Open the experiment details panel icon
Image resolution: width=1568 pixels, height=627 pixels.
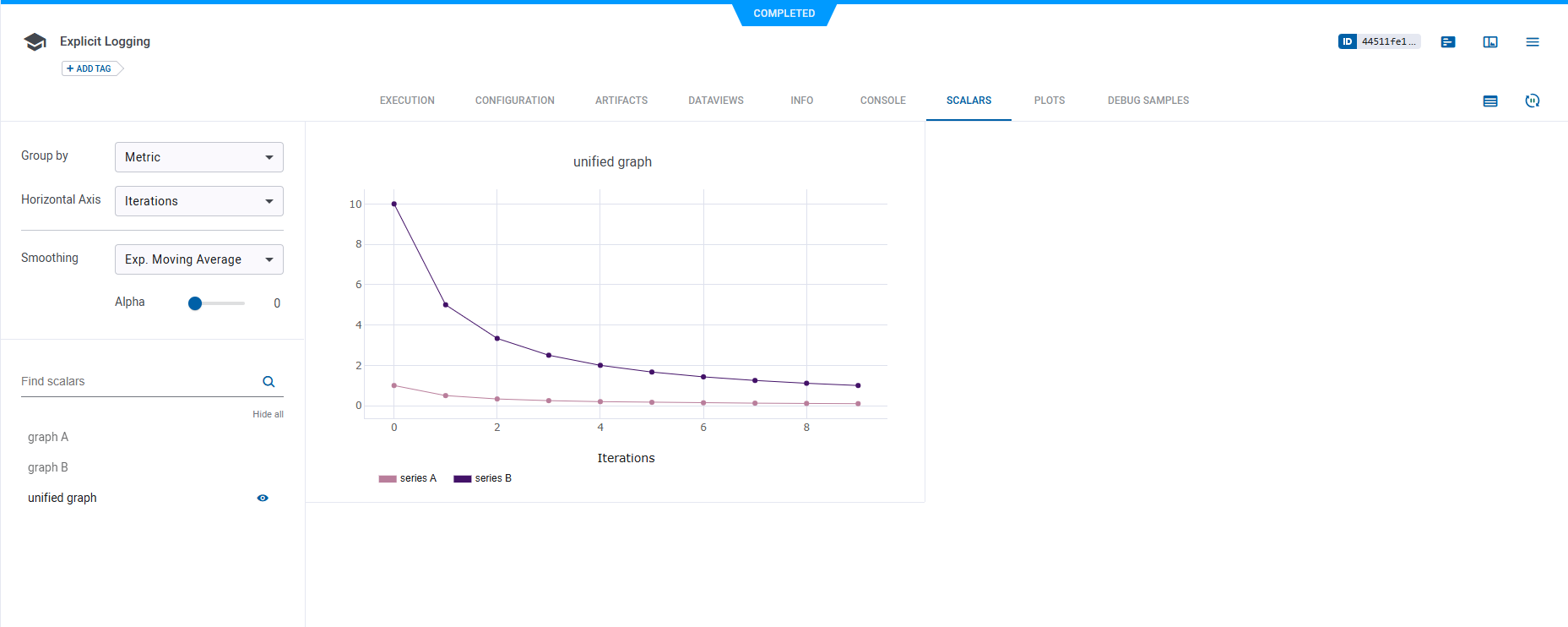tap(1447, 42)
